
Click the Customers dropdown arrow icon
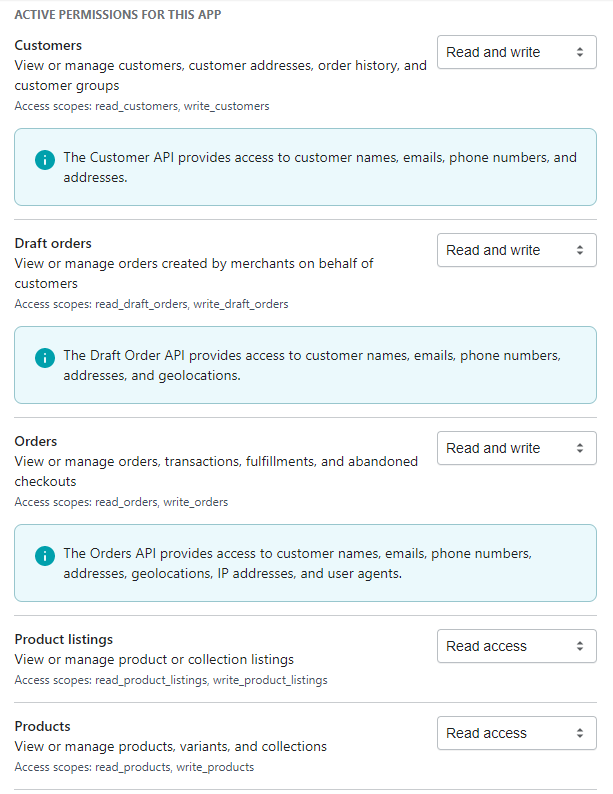click(x=580, y=52)
